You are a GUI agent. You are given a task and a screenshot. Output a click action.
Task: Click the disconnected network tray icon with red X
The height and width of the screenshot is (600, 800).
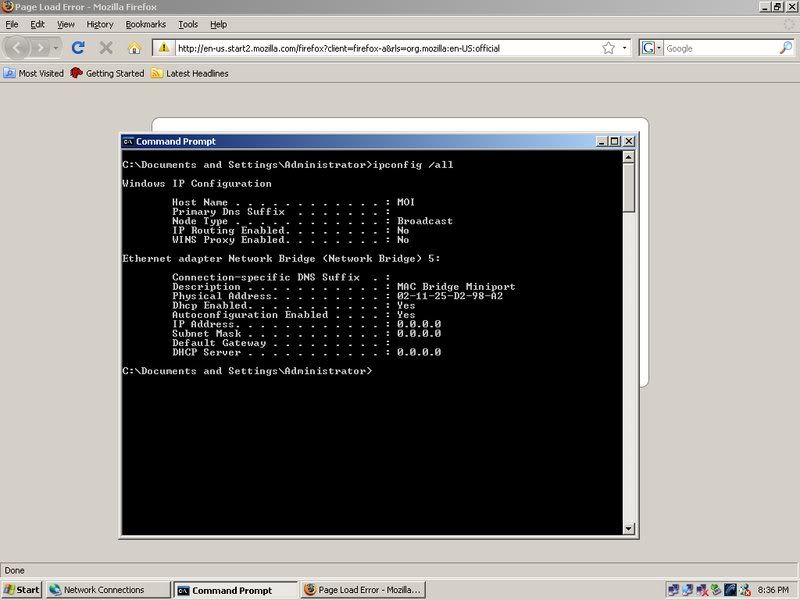point(703,590)
